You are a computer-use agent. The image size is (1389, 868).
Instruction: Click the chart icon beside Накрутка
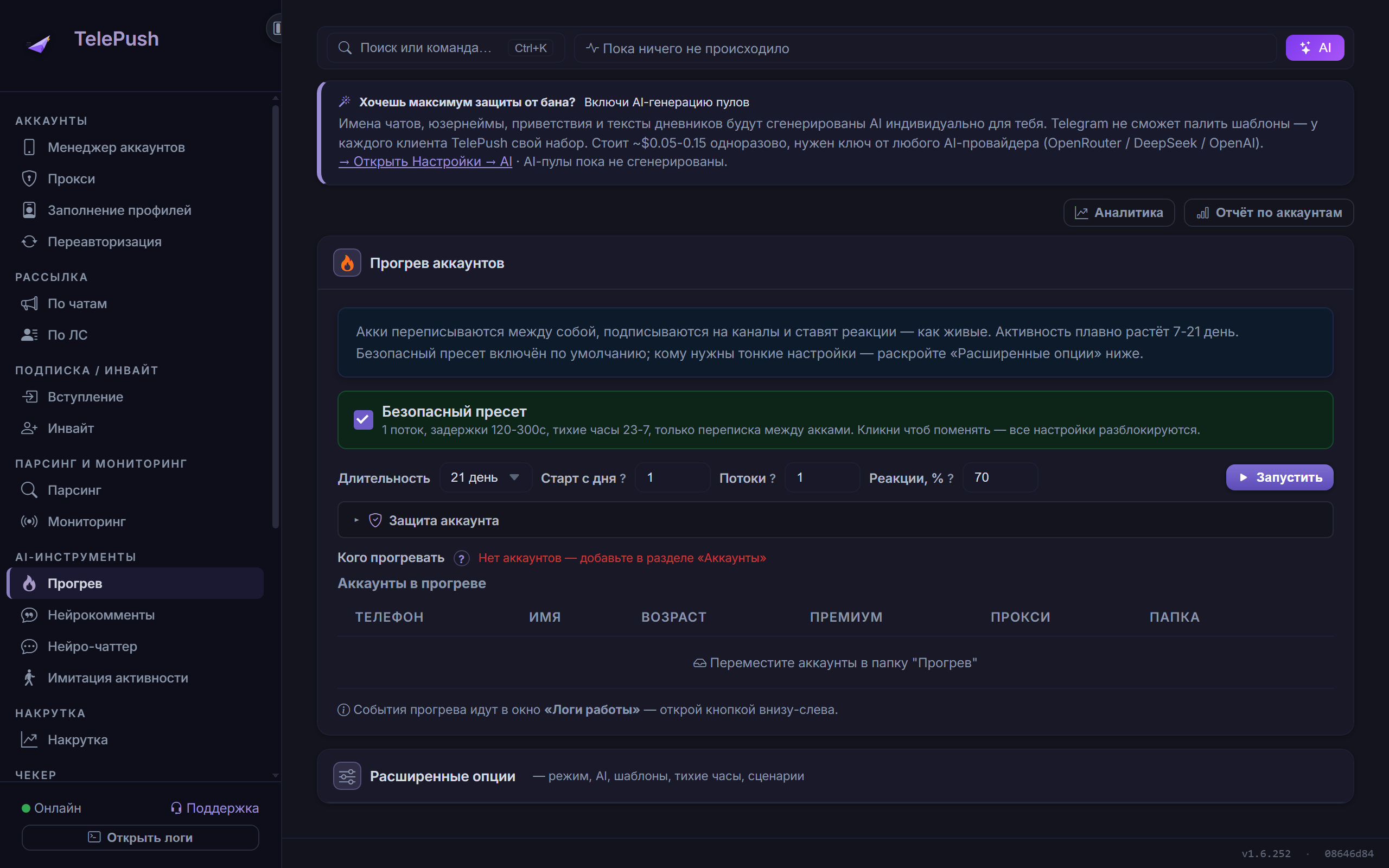point(29,739)
